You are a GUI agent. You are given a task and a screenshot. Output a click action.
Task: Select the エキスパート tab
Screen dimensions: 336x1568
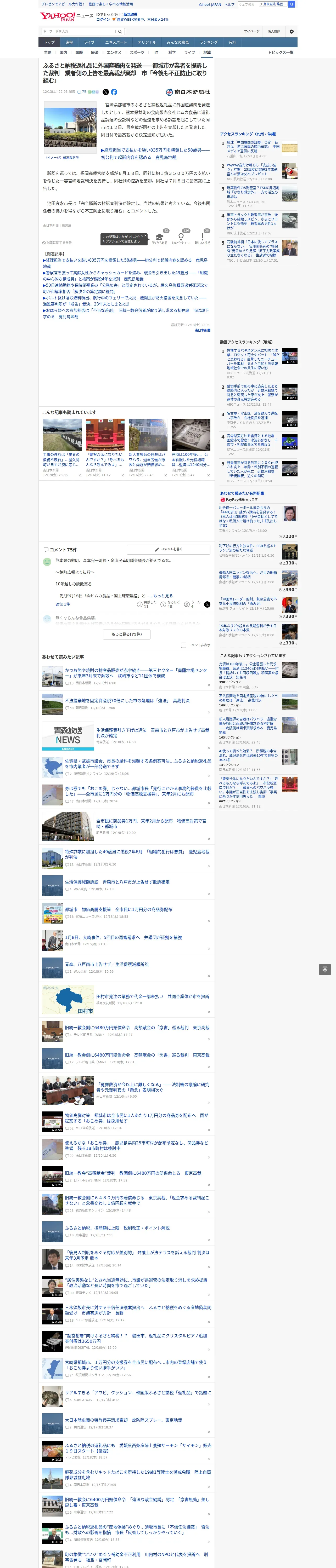point(116,42)
